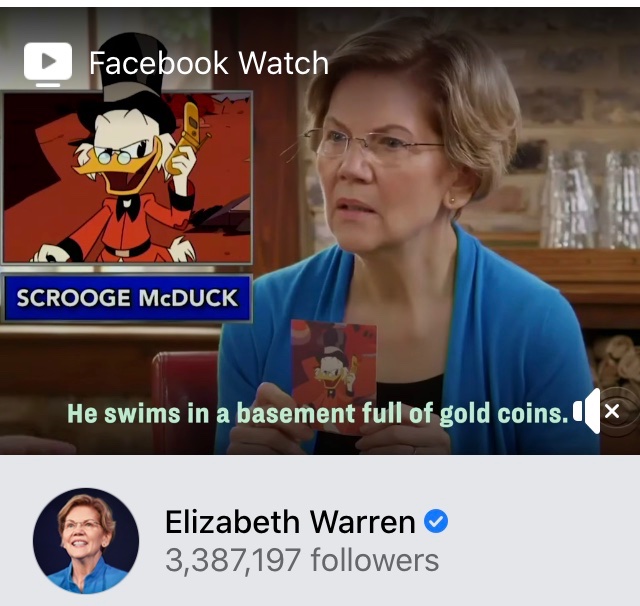Open Elizabeth Warren's round profile picture
Viewport: 640px width, 606px height.
[x=86, y=541]
